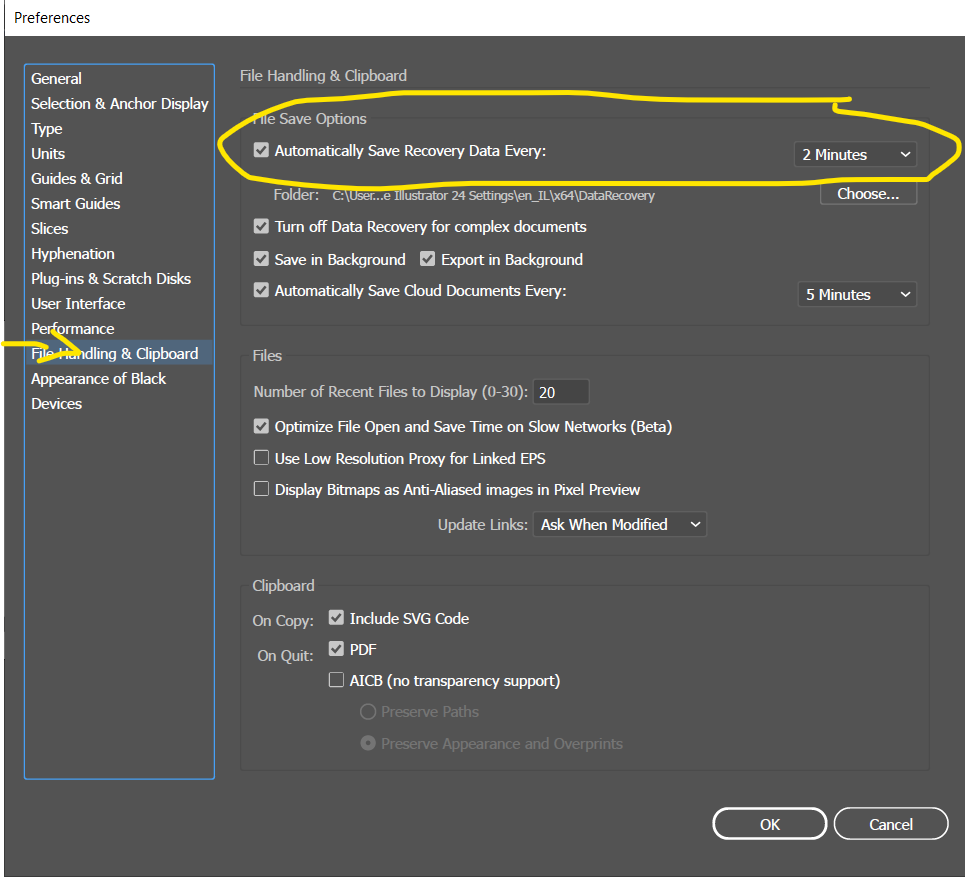965x877 pixels.
Task: Select Preserve Paths radio button
Action: pos(368,712)
